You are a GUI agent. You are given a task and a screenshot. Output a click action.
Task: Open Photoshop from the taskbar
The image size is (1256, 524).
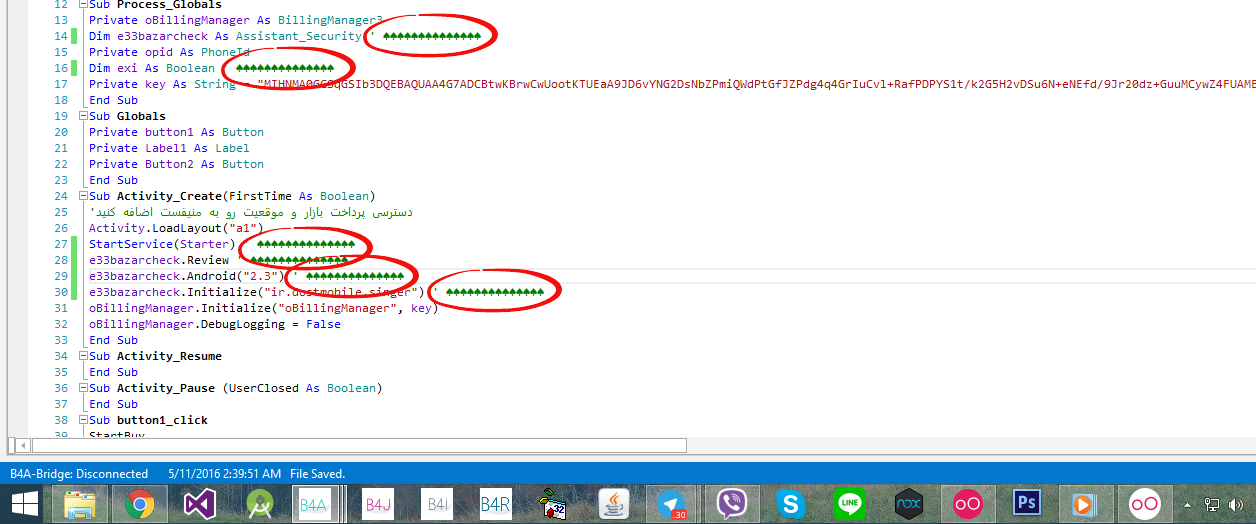[1026, 503]
